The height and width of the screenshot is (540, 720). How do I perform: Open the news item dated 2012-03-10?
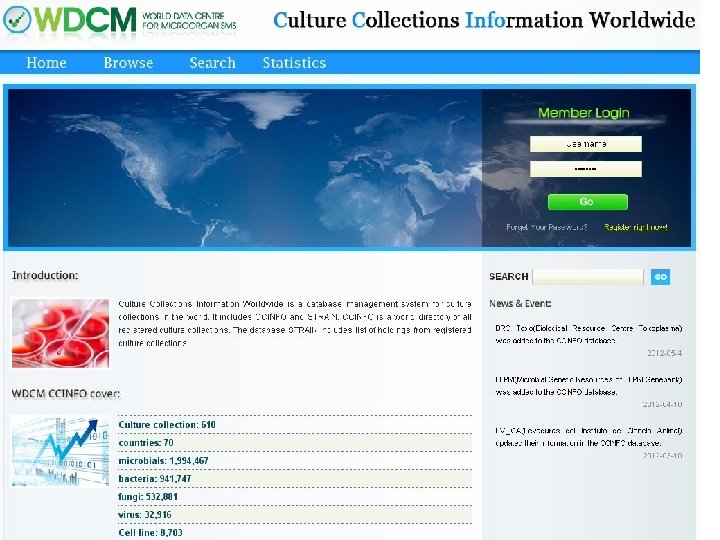(x=589, y=437)
